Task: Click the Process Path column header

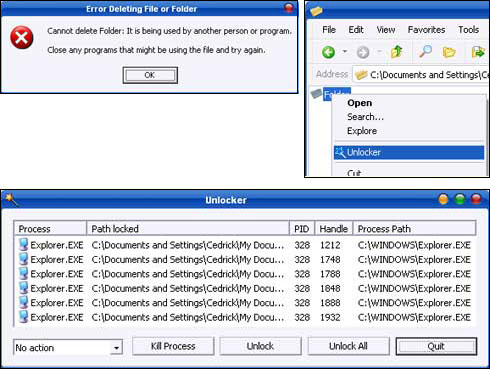Action: point(414,229)
